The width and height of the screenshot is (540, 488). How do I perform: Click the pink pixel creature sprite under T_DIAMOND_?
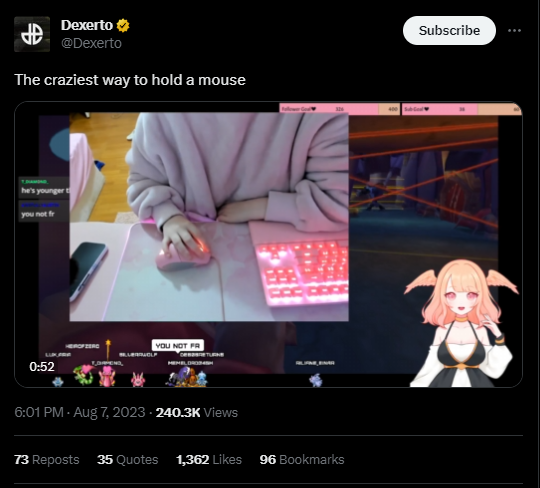(x=106, y=376)
